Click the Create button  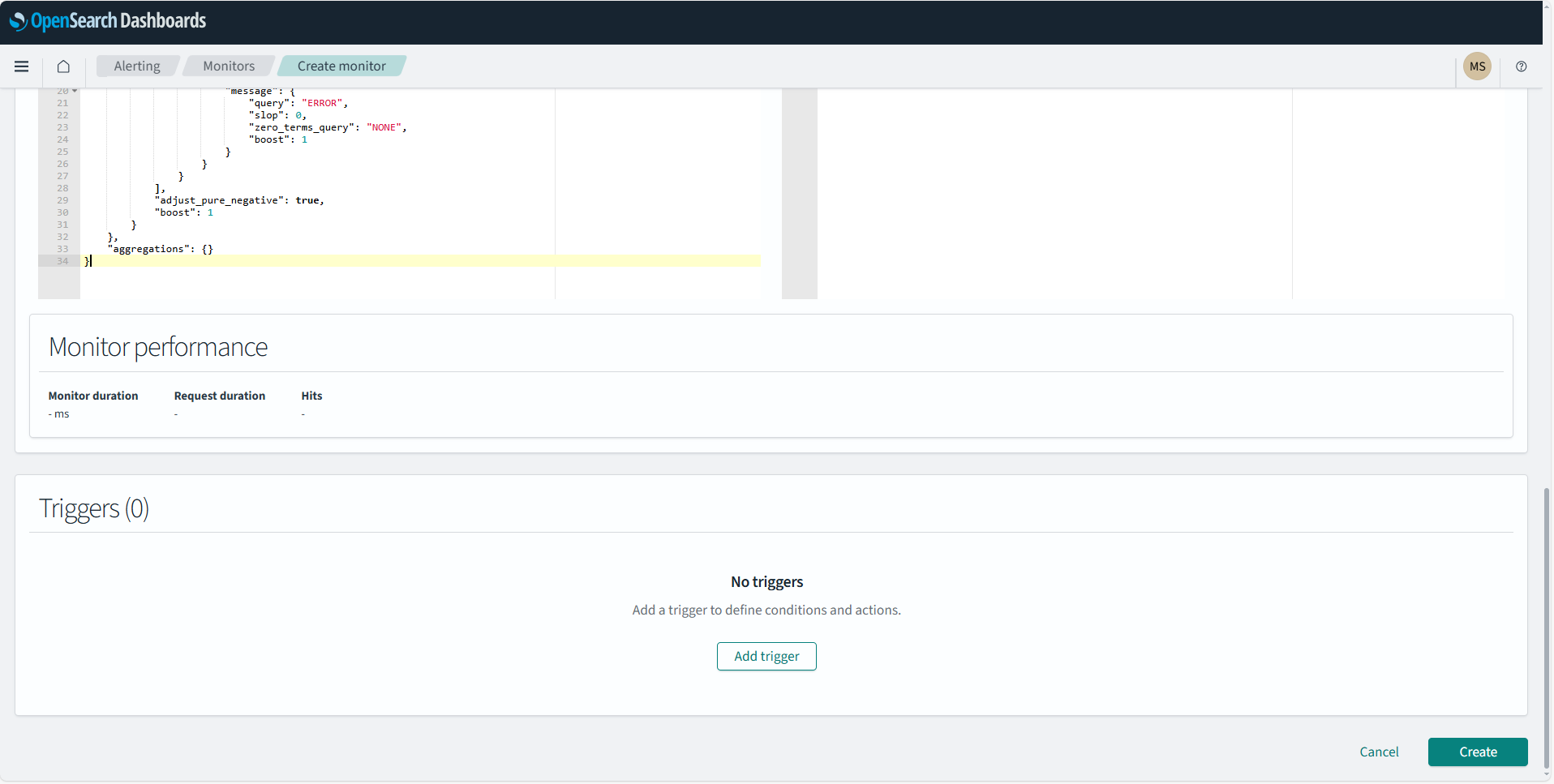(x=1477, y=752)
